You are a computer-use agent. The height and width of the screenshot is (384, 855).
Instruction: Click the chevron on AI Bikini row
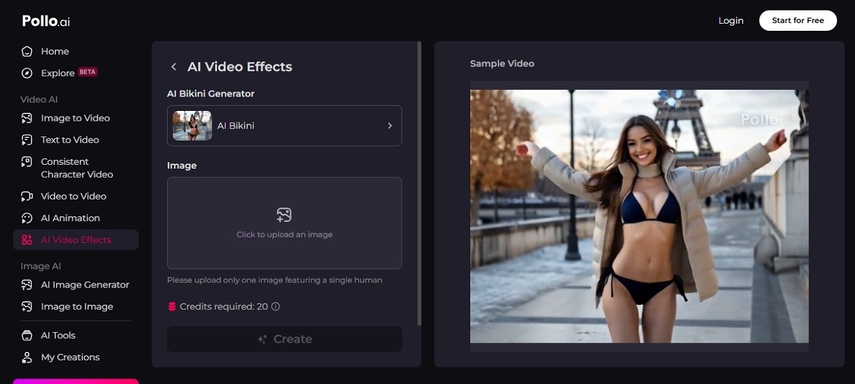click(x=389, y=125)
